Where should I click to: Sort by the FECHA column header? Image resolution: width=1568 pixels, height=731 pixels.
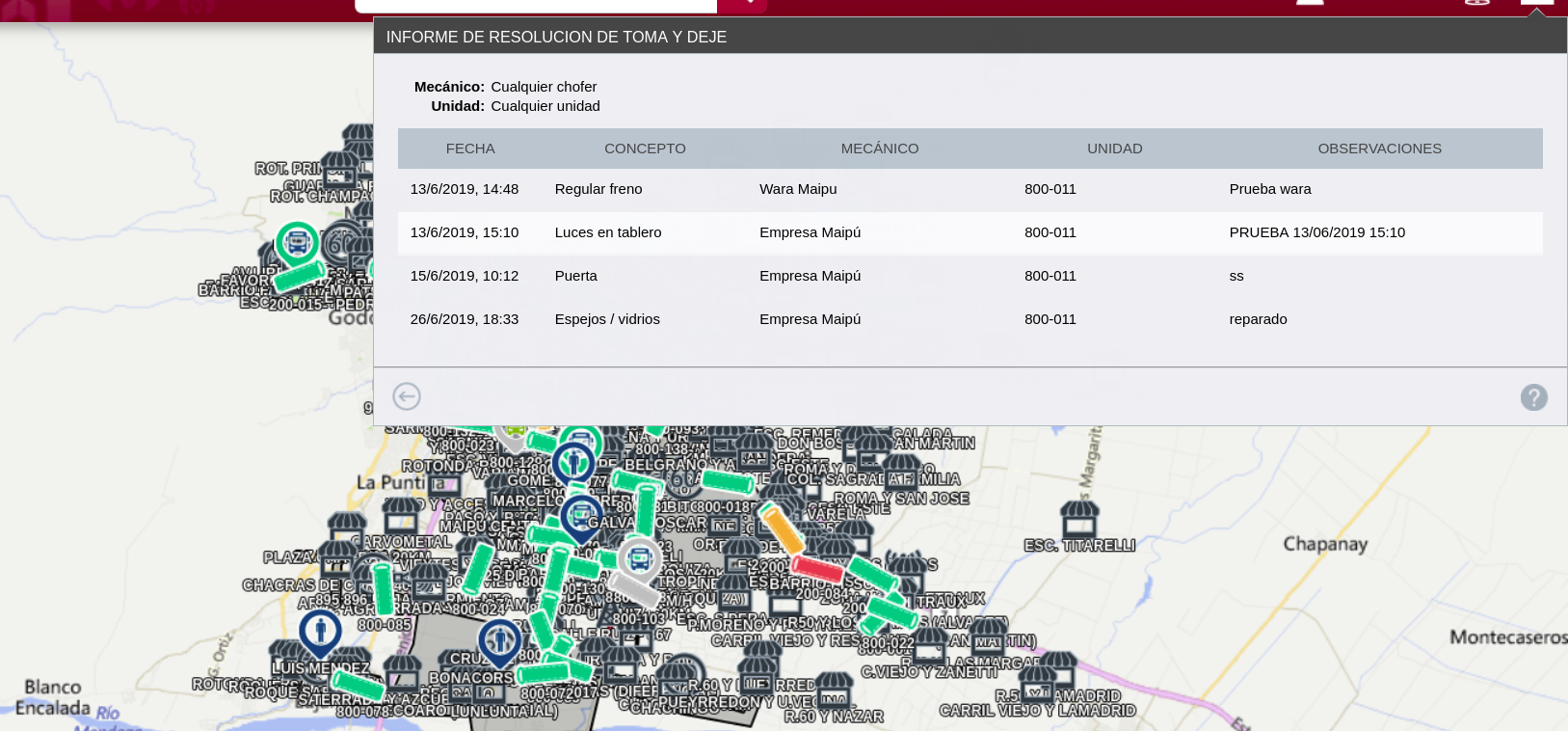(x=470, y=149)
